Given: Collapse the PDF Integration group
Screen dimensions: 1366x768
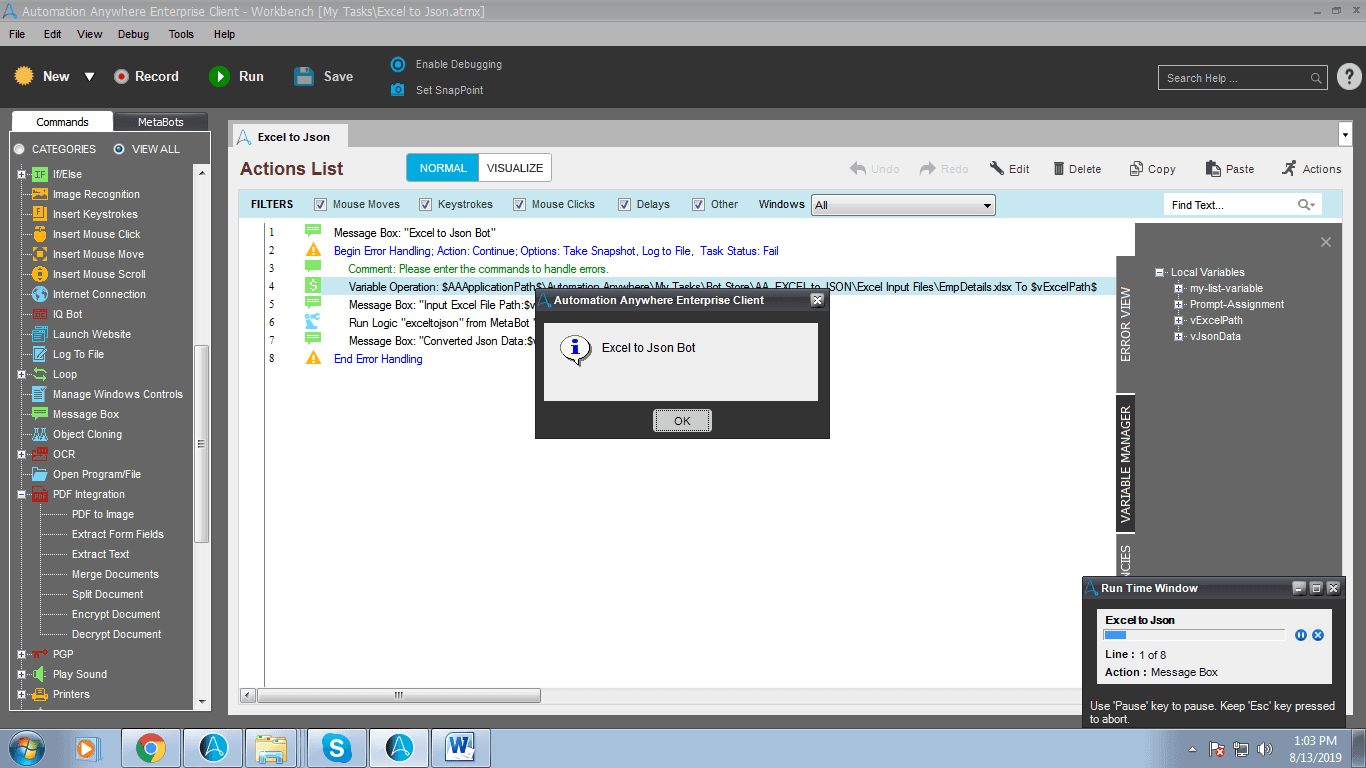Looking at the screenshot, I should tap(22, 494).
